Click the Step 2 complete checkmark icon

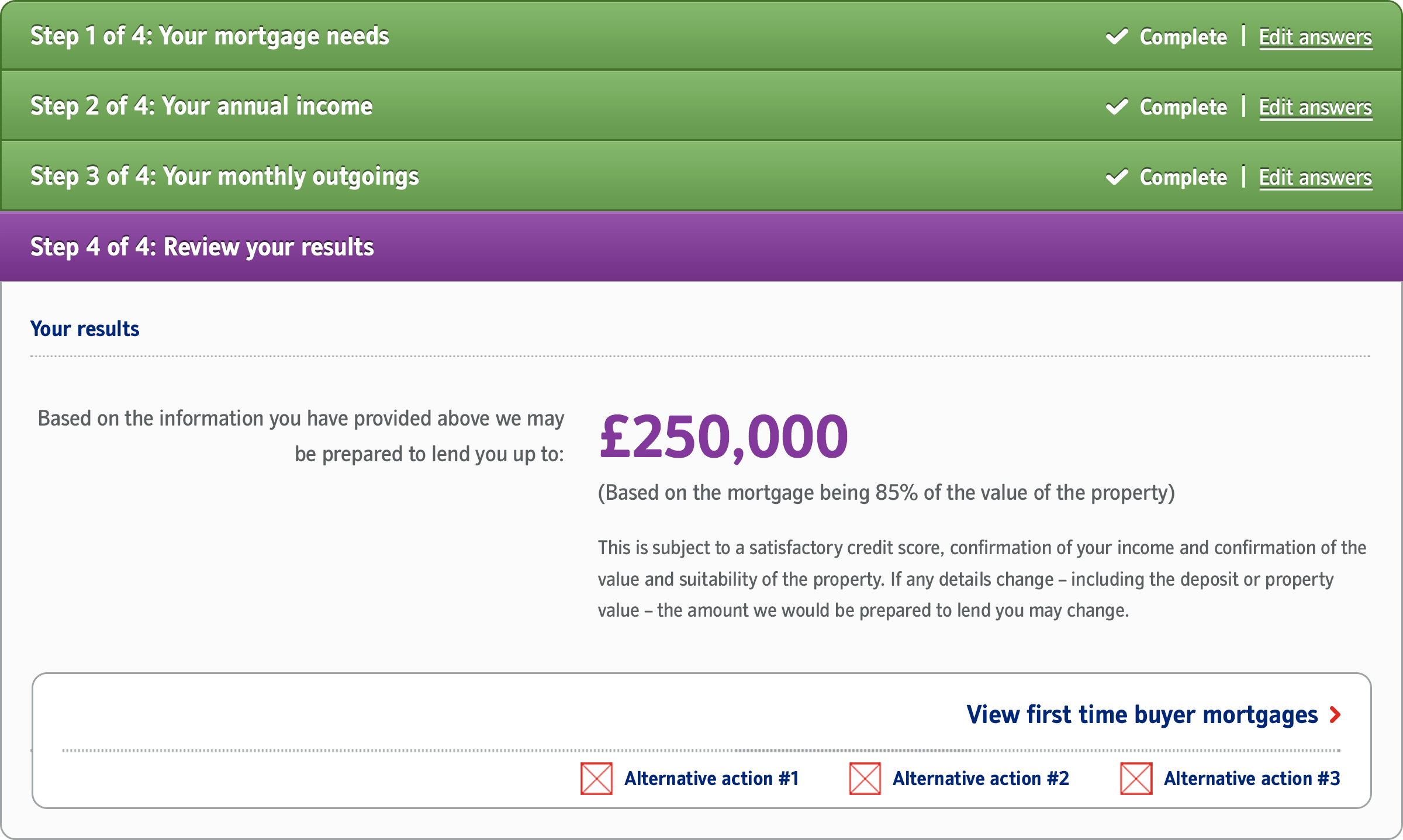[1117, 106]
